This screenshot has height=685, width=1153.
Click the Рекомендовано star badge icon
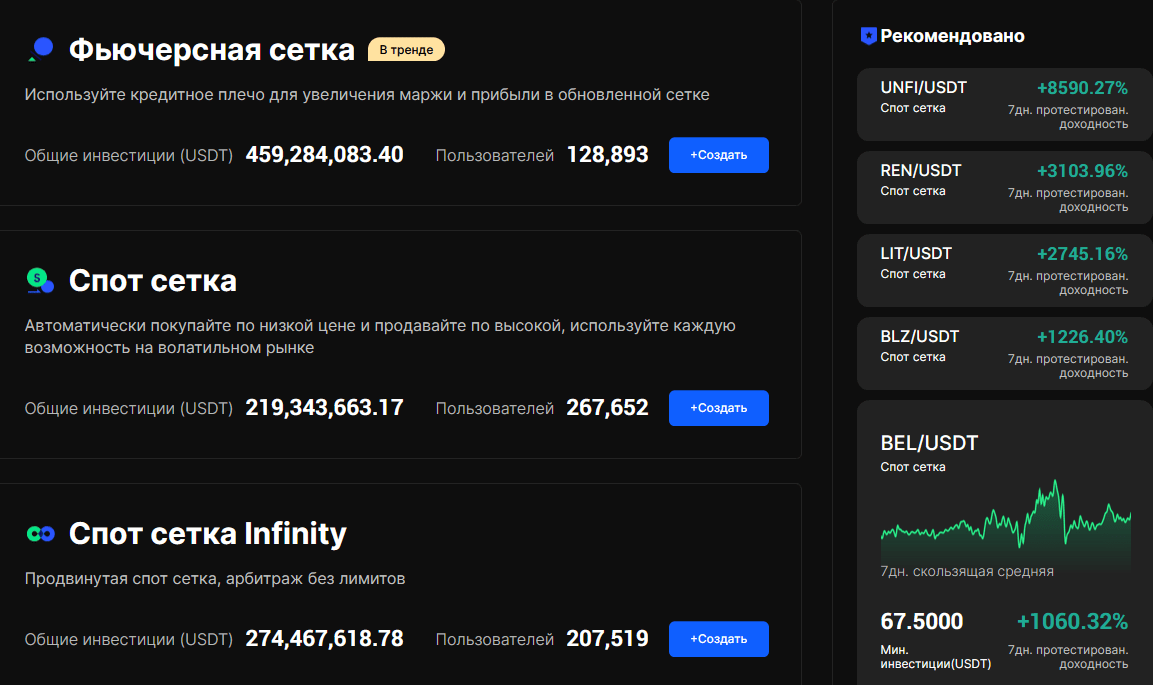tap(868, 36)
